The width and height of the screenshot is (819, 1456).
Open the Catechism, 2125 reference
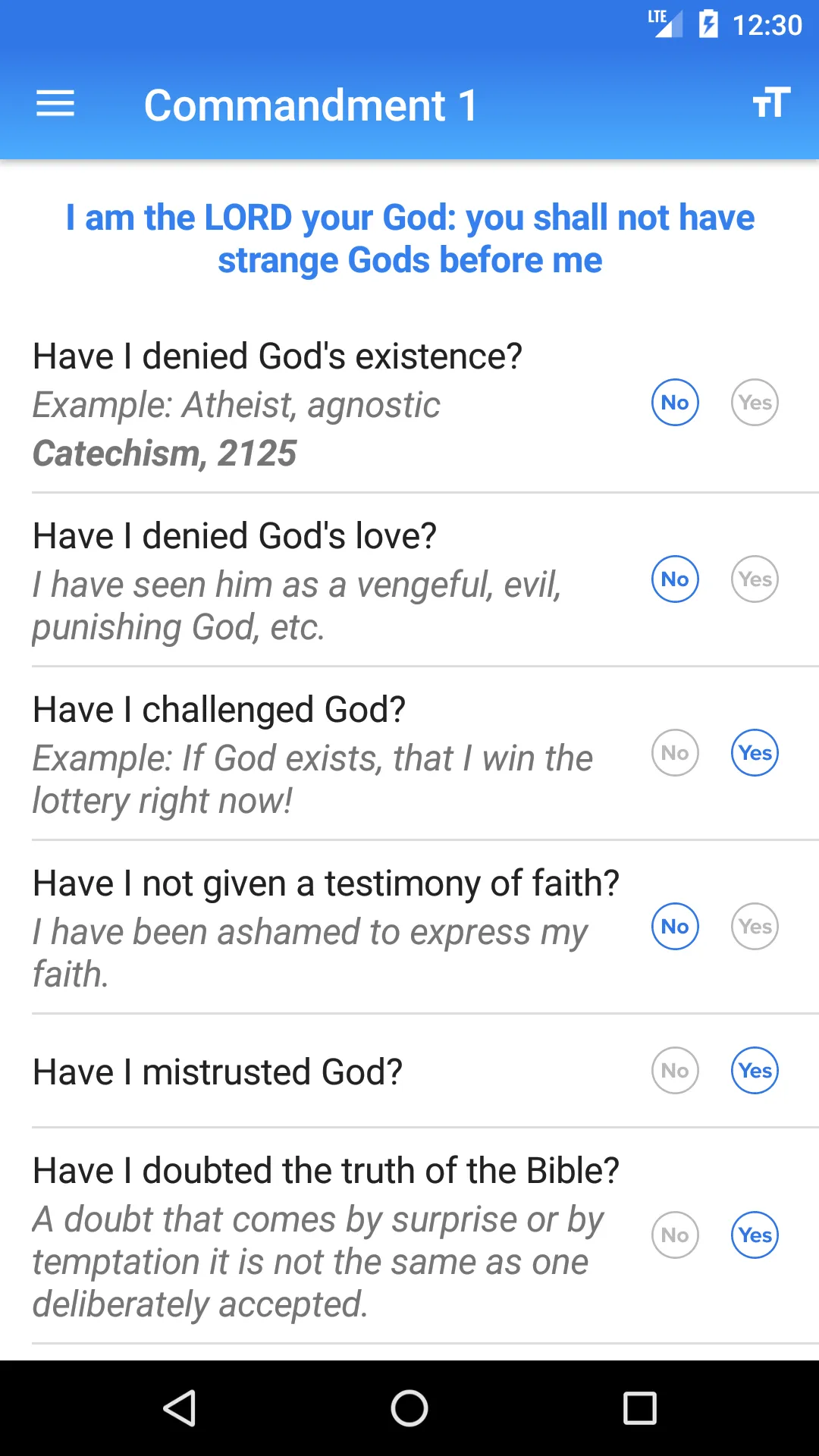(x=165, y=453)
